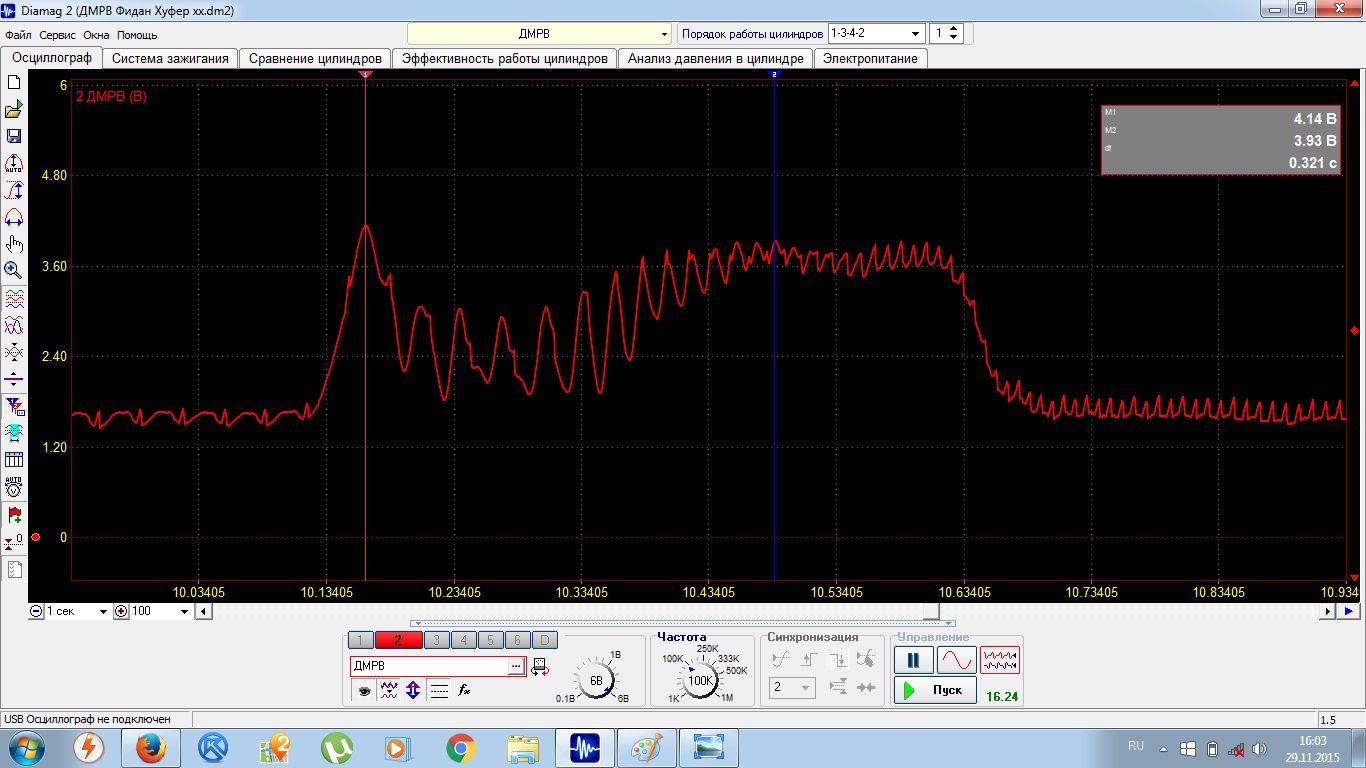Click the red marker 1 handle on the graph

tap(365, 74)
